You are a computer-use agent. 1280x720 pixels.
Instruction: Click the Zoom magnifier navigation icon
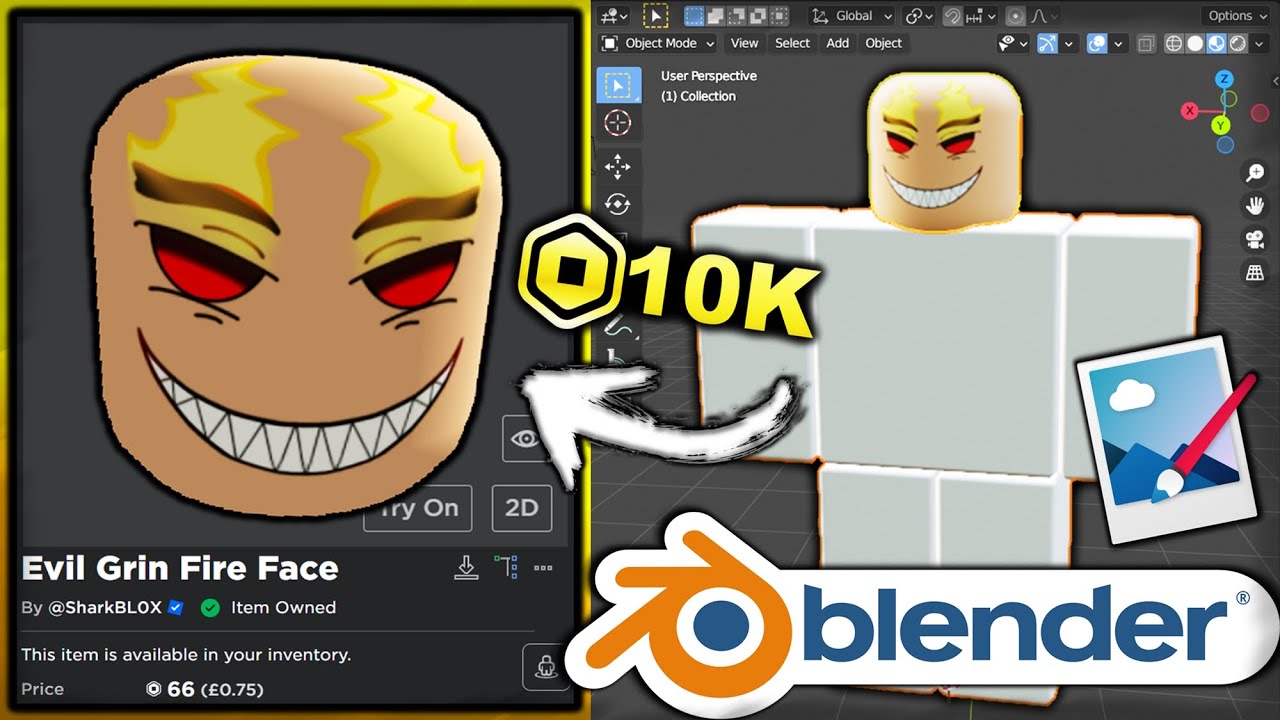[1254, 173]
